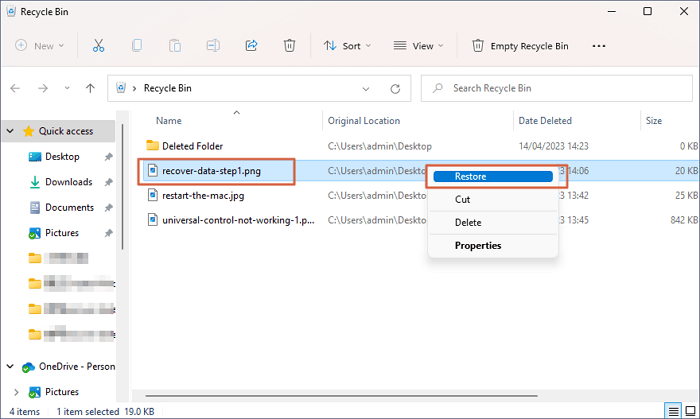Open Downloads in Quick access sidebar

point(68,182)
